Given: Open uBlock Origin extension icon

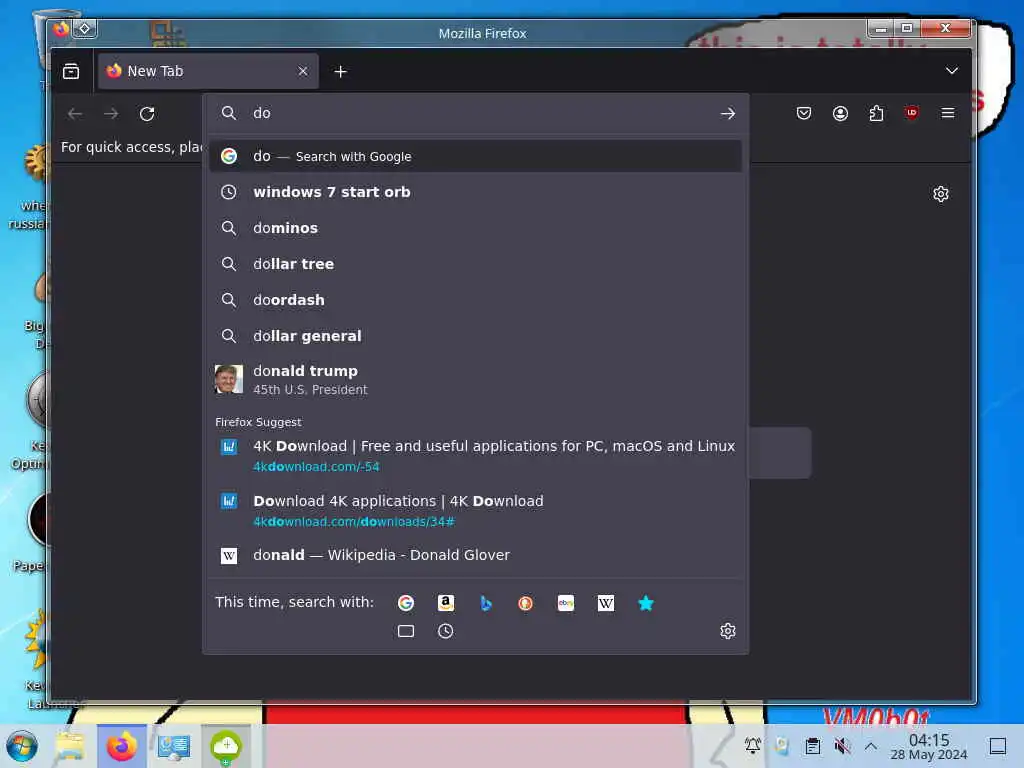Looking at the screenshot, I should click(x=912, y=114).
